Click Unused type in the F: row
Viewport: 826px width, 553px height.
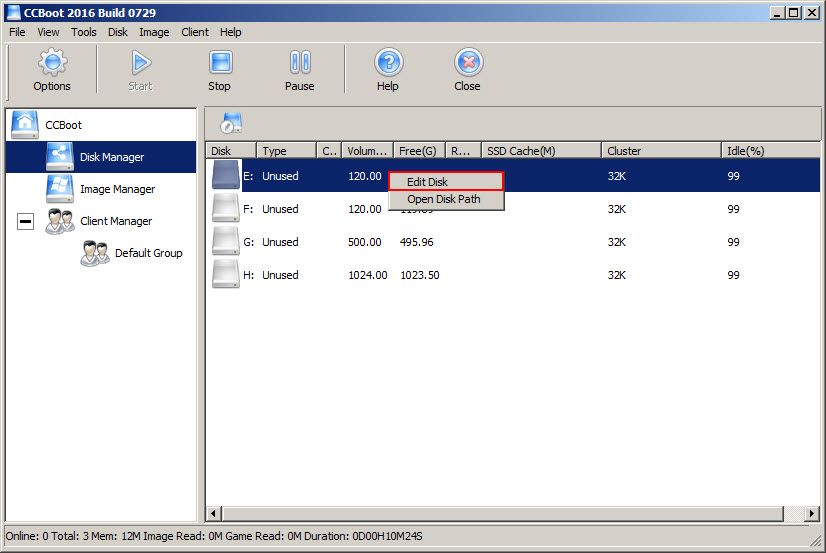coord(280,209)
